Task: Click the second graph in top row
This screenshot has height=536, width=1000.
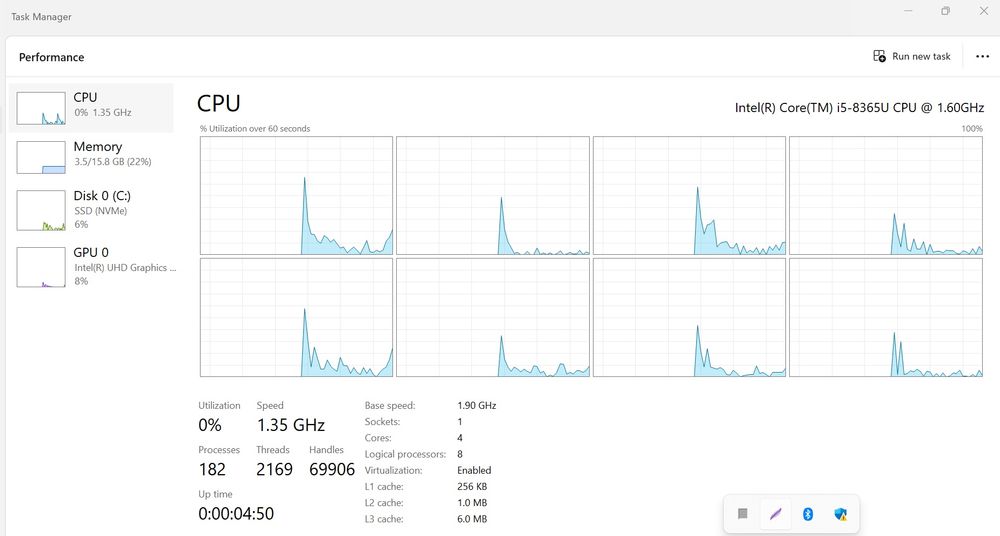Action: pos(493,195)
